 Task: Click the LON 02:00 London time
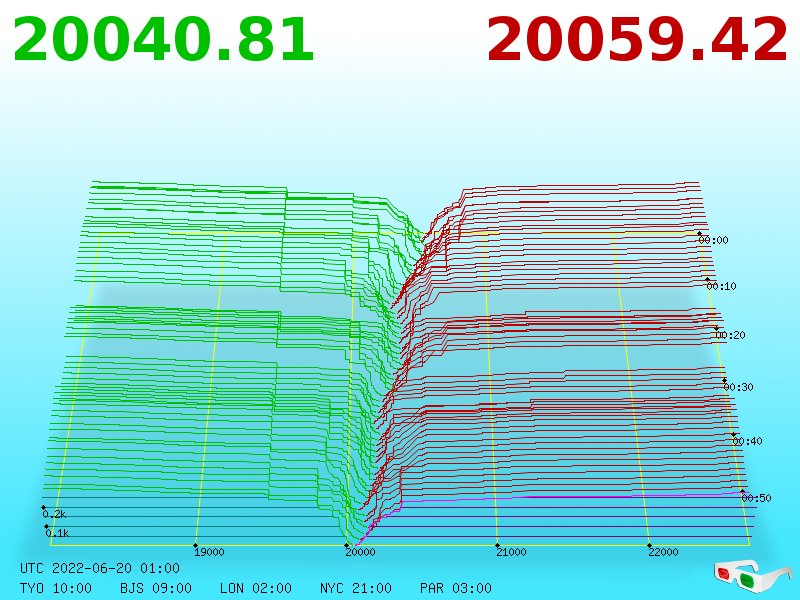point(256,588)
